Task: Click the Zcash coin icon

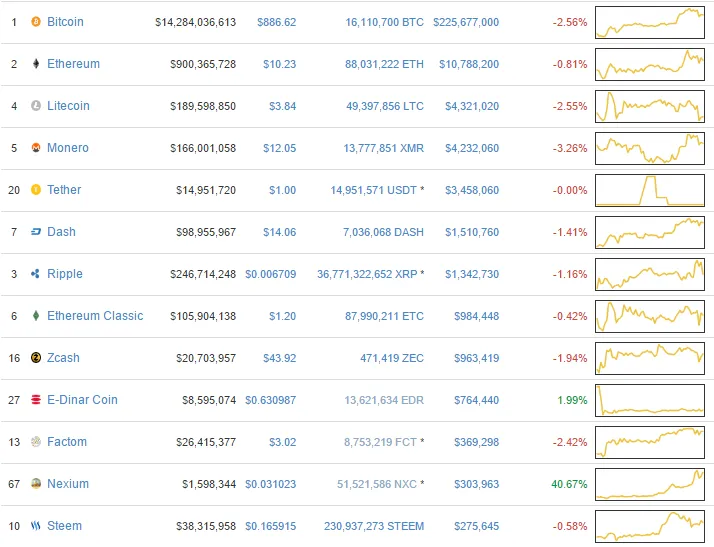Action: point(36,358)
